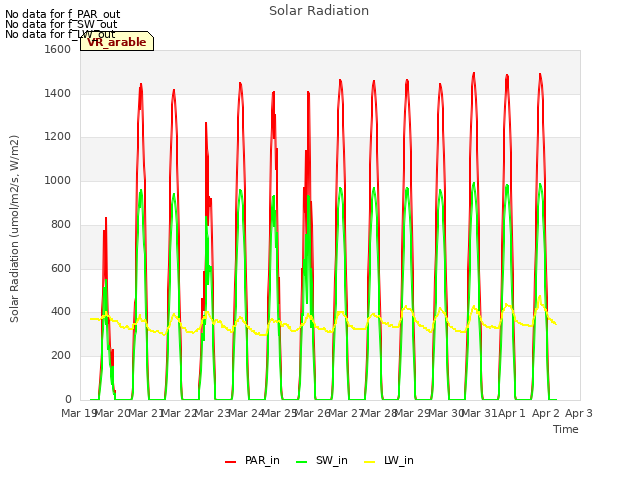640x480 pixels.
Task: Select the VR_arable annotation box
Action: (117, 41)
